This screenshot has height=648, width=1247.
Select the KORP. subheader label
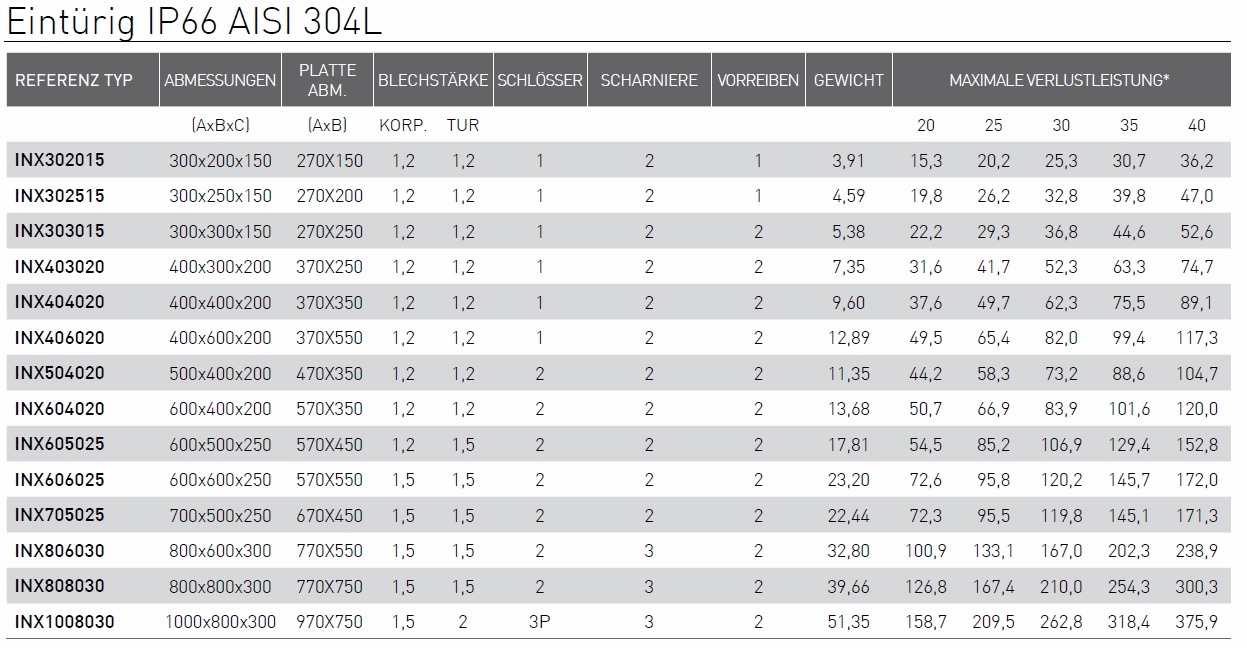coord(403,125)
